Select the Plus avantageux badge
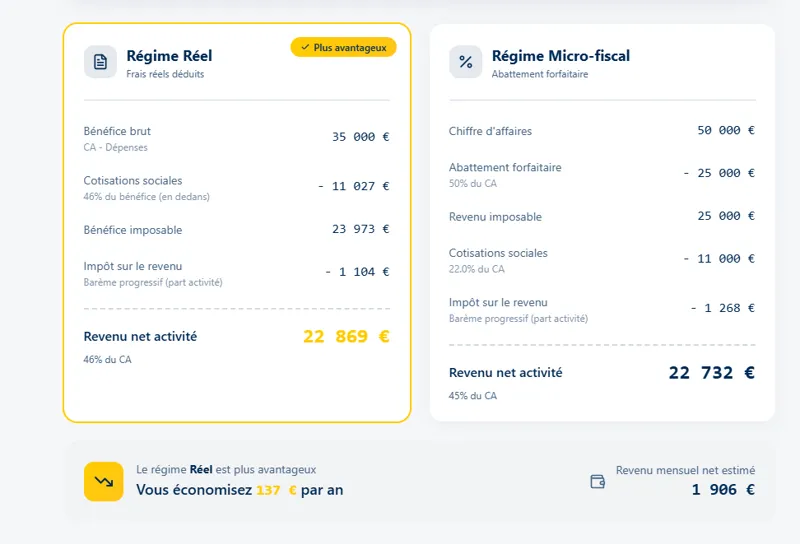 click(x=343, y=47)
